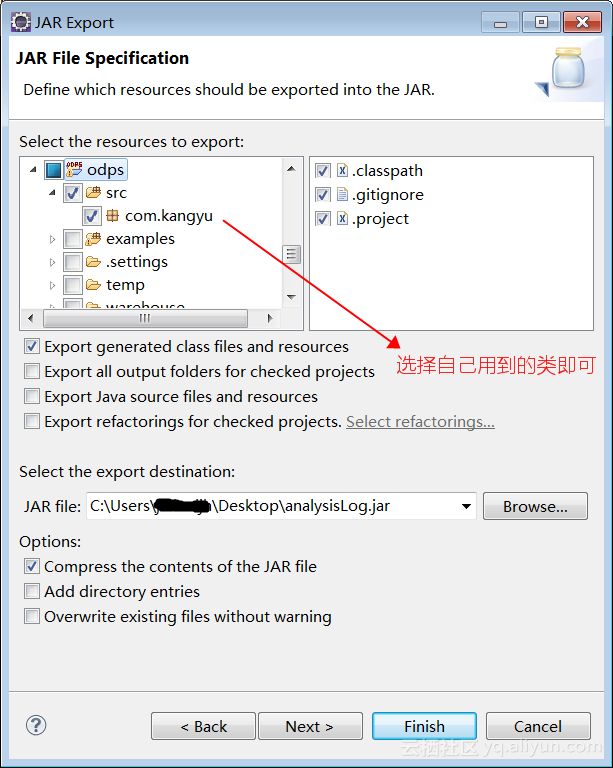Click the .settings folder icon

pos(93,262)
